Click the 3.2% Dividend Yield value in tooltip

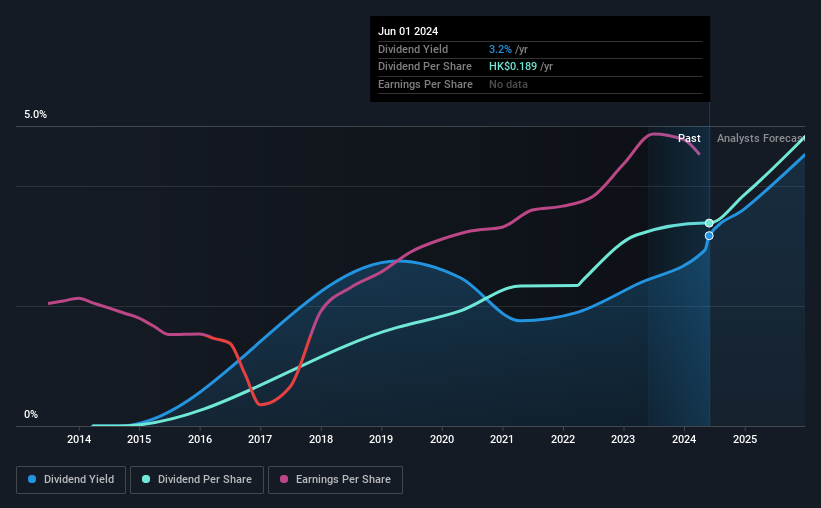500,49
